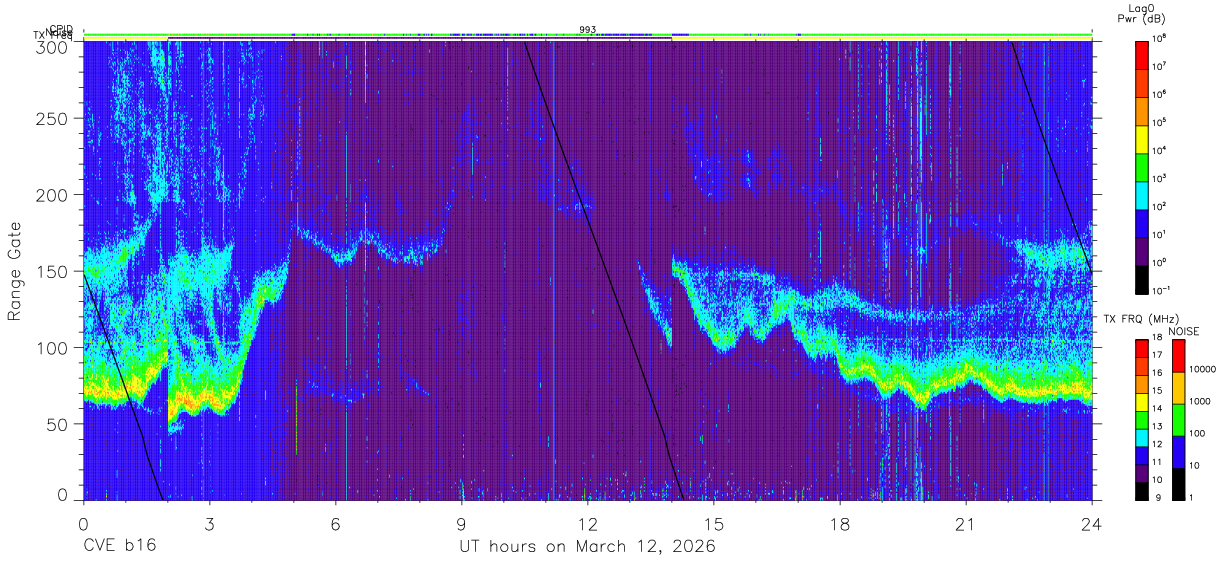Click the orange segment of NOISE colorbar

tap(1178, 388)
